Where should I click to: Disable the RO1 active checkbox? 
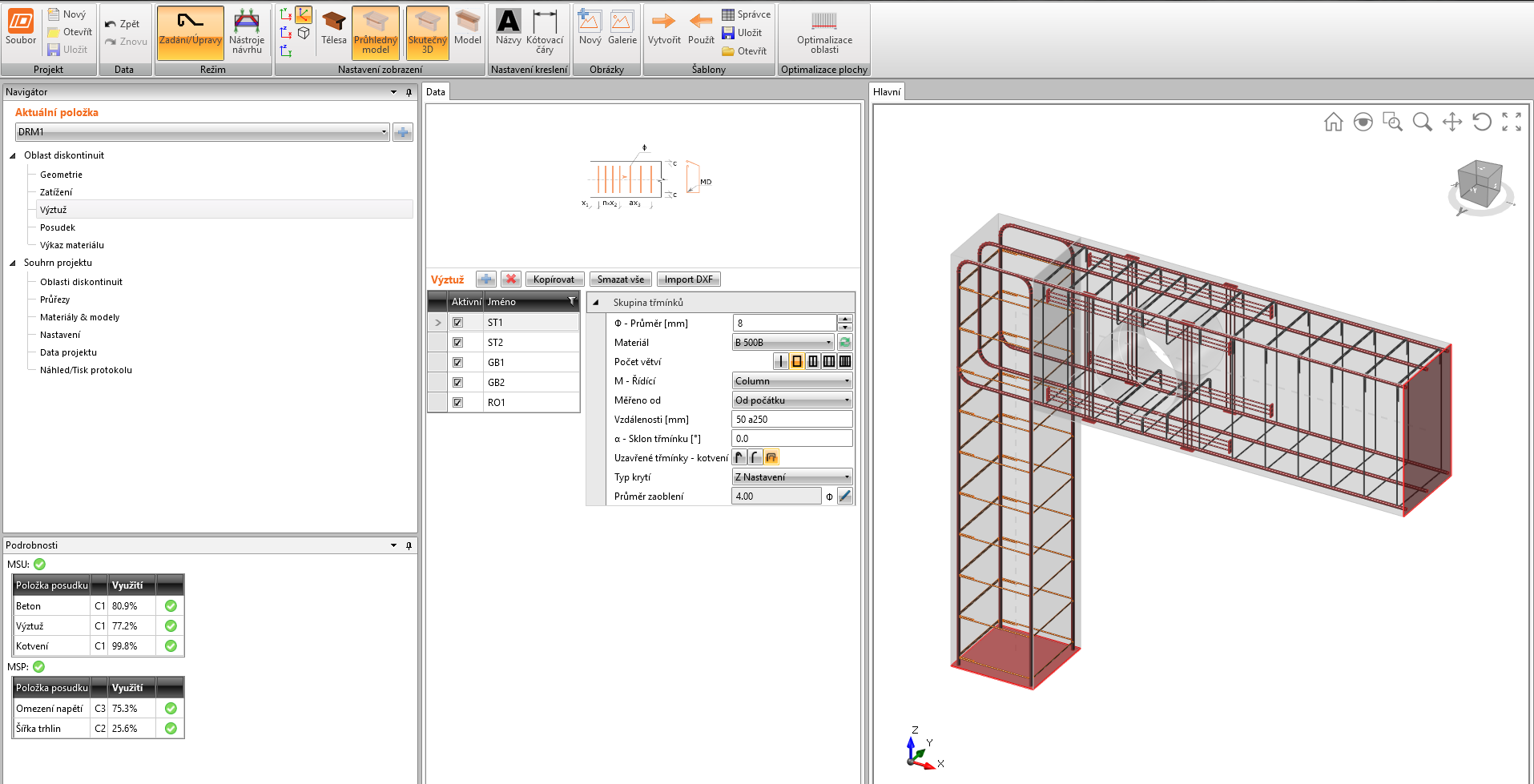[457, 403]
